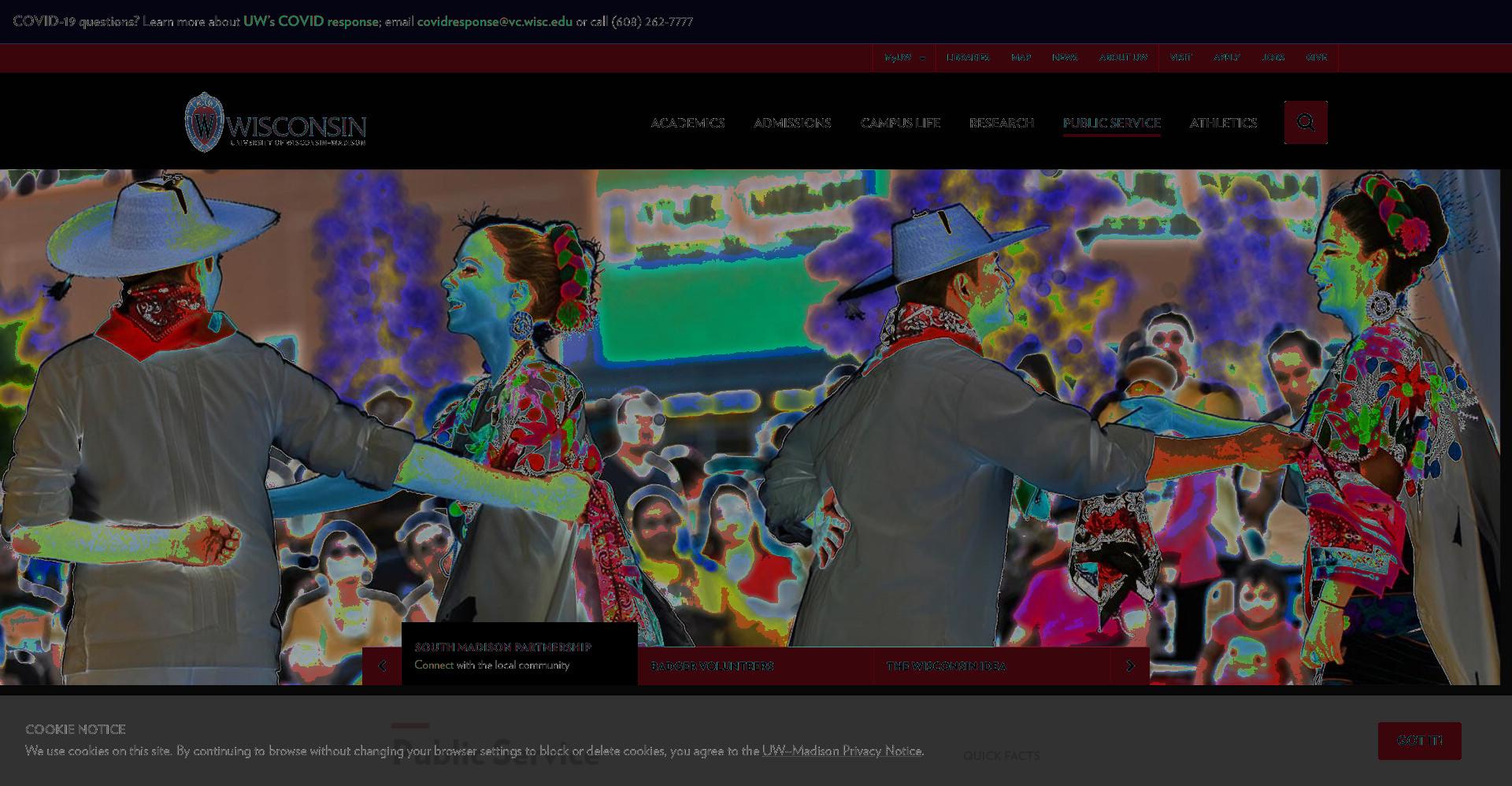Select The Wisconsin Idea slide tab
This screenshot has width=1512, height=786.
pyautogui.click(x=992, y=666)
